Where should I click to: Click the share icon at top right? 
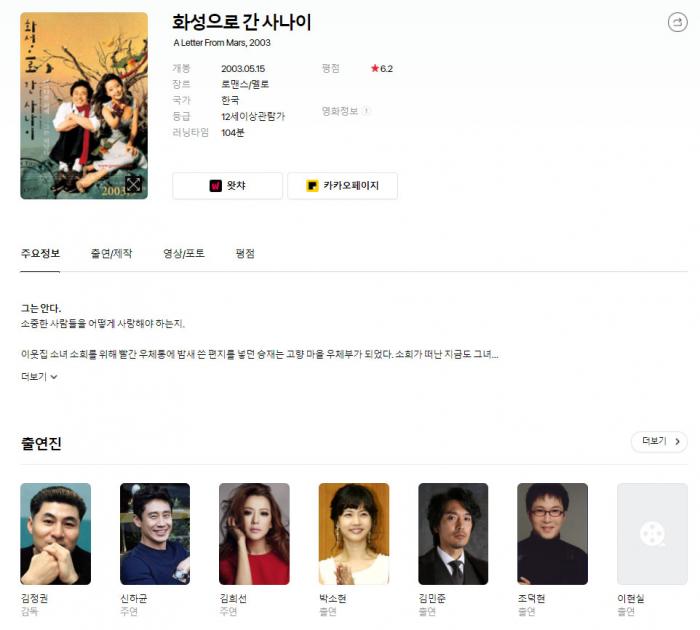(677, 22)
